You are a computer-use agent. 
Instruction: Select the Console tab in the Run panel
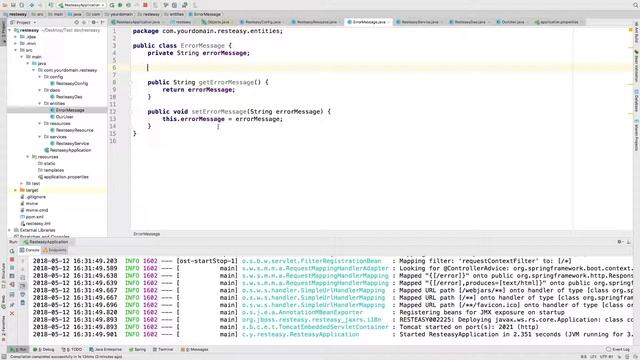[30, 250]
